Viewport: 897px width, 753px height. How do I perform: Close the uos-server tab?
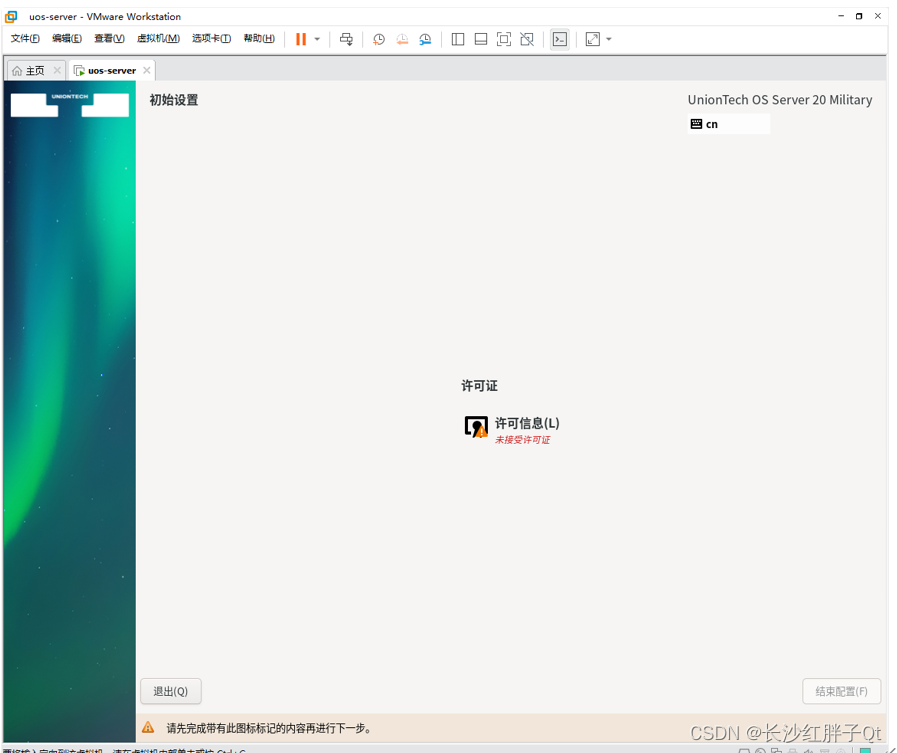pos(146,70)
